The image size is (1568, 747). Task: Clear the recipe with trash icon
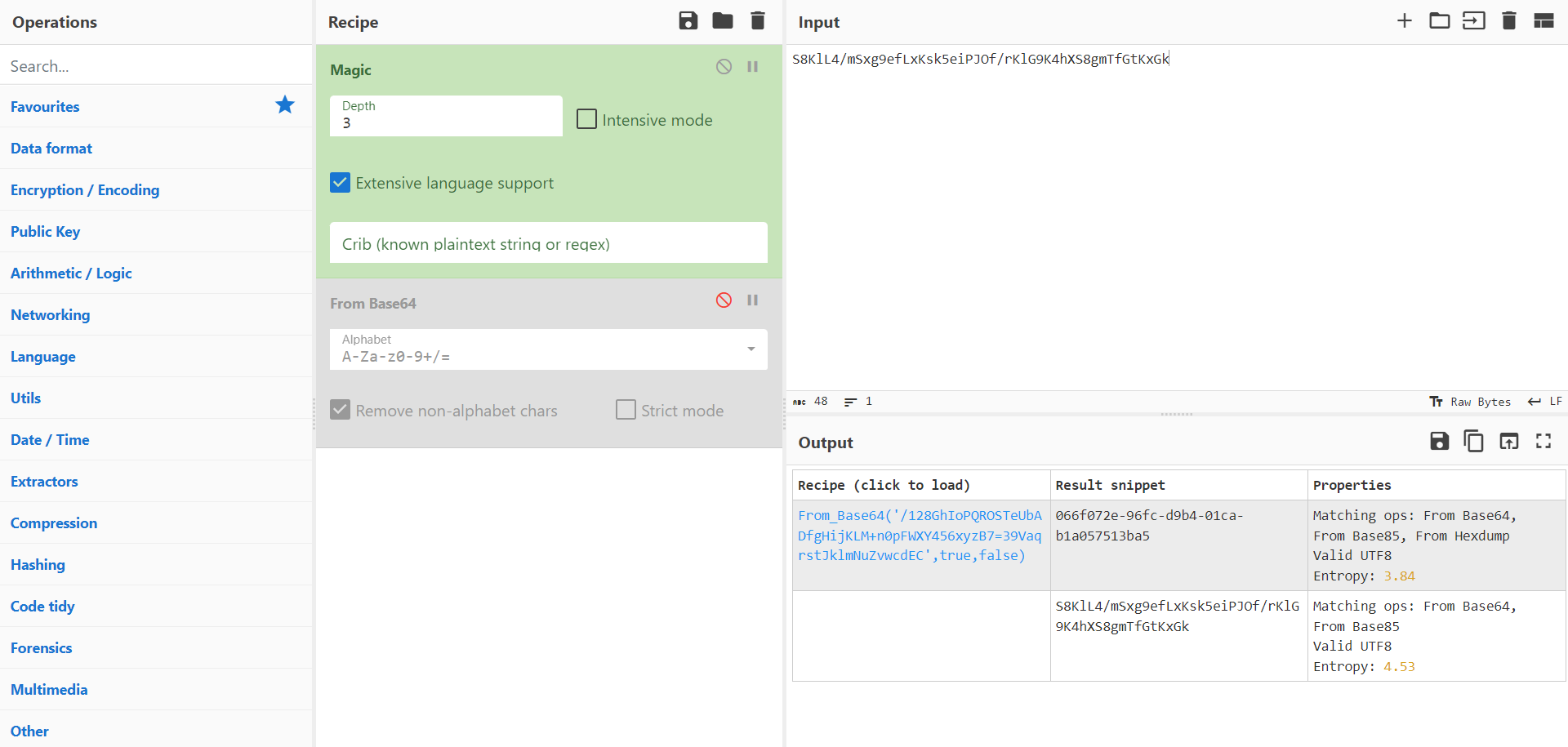tap(757, 21)
